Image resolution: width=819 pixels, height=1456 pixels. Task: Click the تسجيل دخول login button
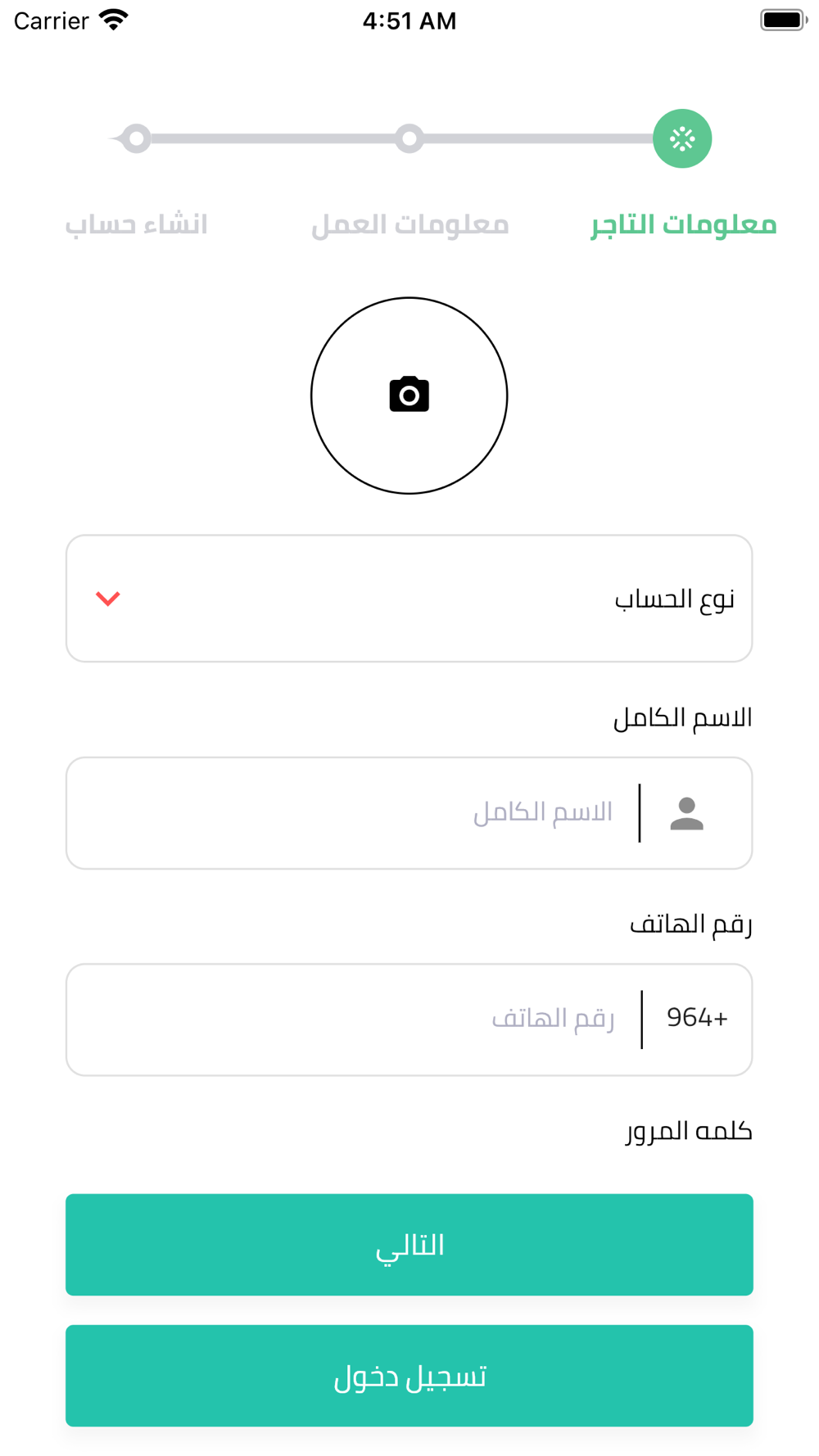(x=409, y=1376)
